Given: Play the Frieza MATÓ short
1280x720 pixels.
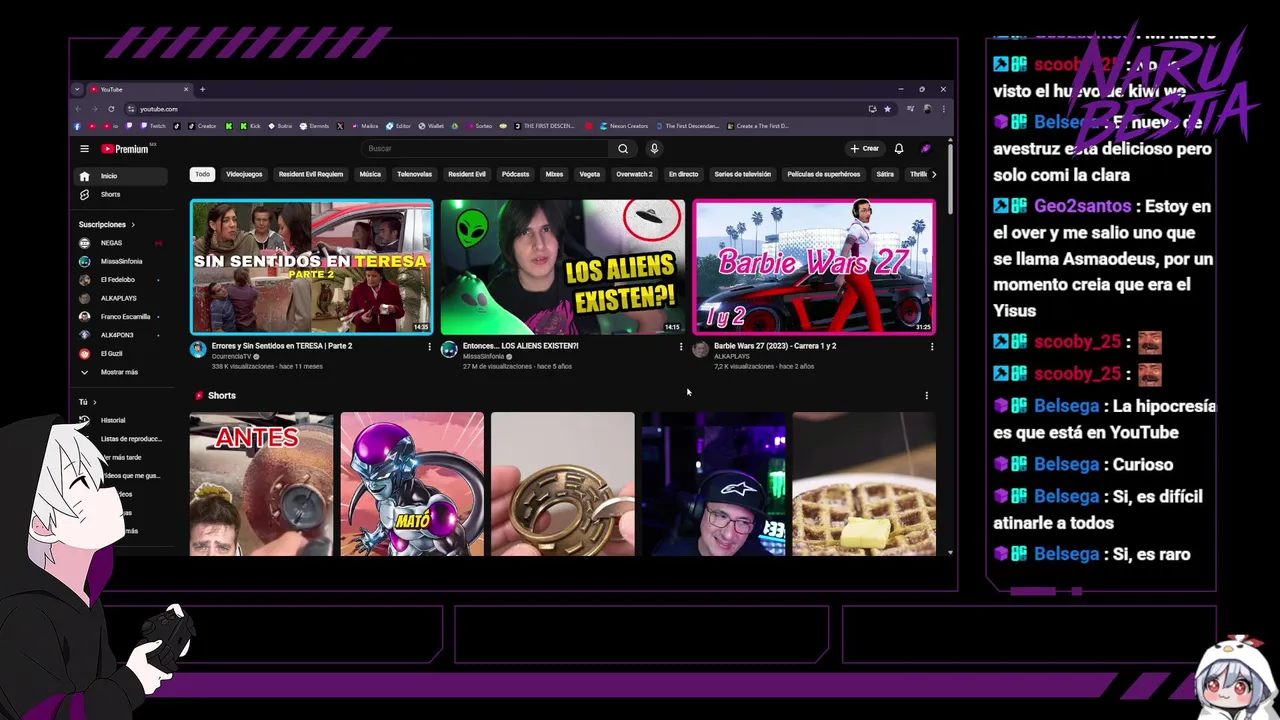Looking at the screenshot, I should 412,484.
